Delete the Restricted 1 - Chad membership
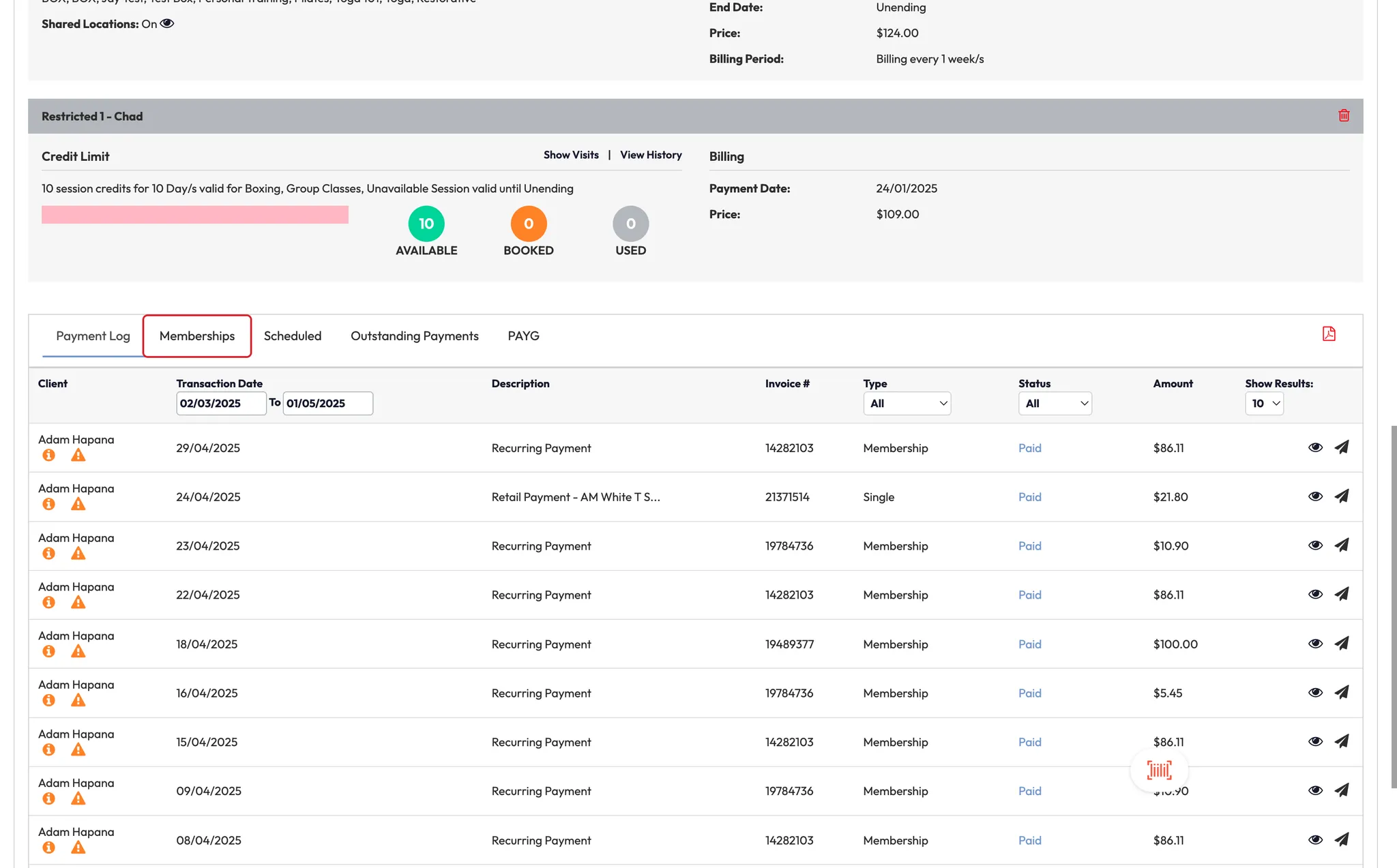The width and height of the screenshot is (1397, 868). click(1343, 115)
